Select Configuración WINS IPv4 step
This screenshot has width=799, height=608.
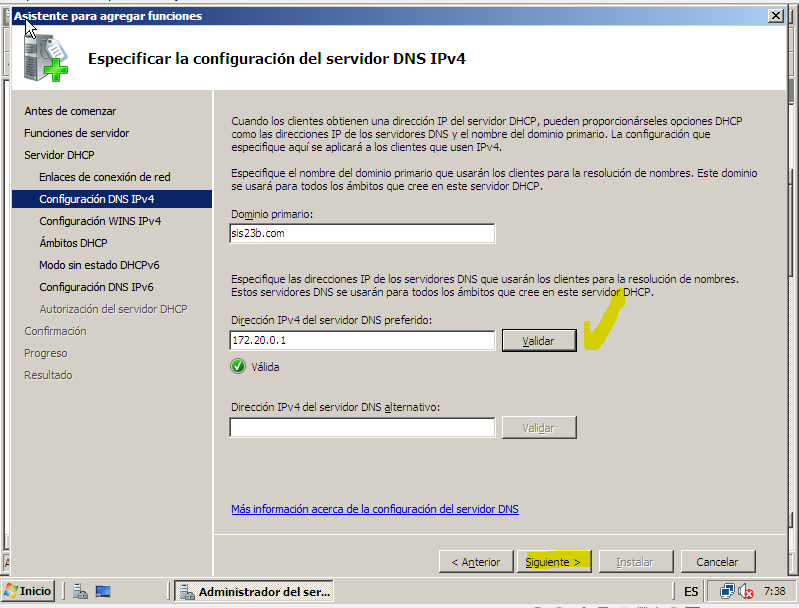pos(100,221)
